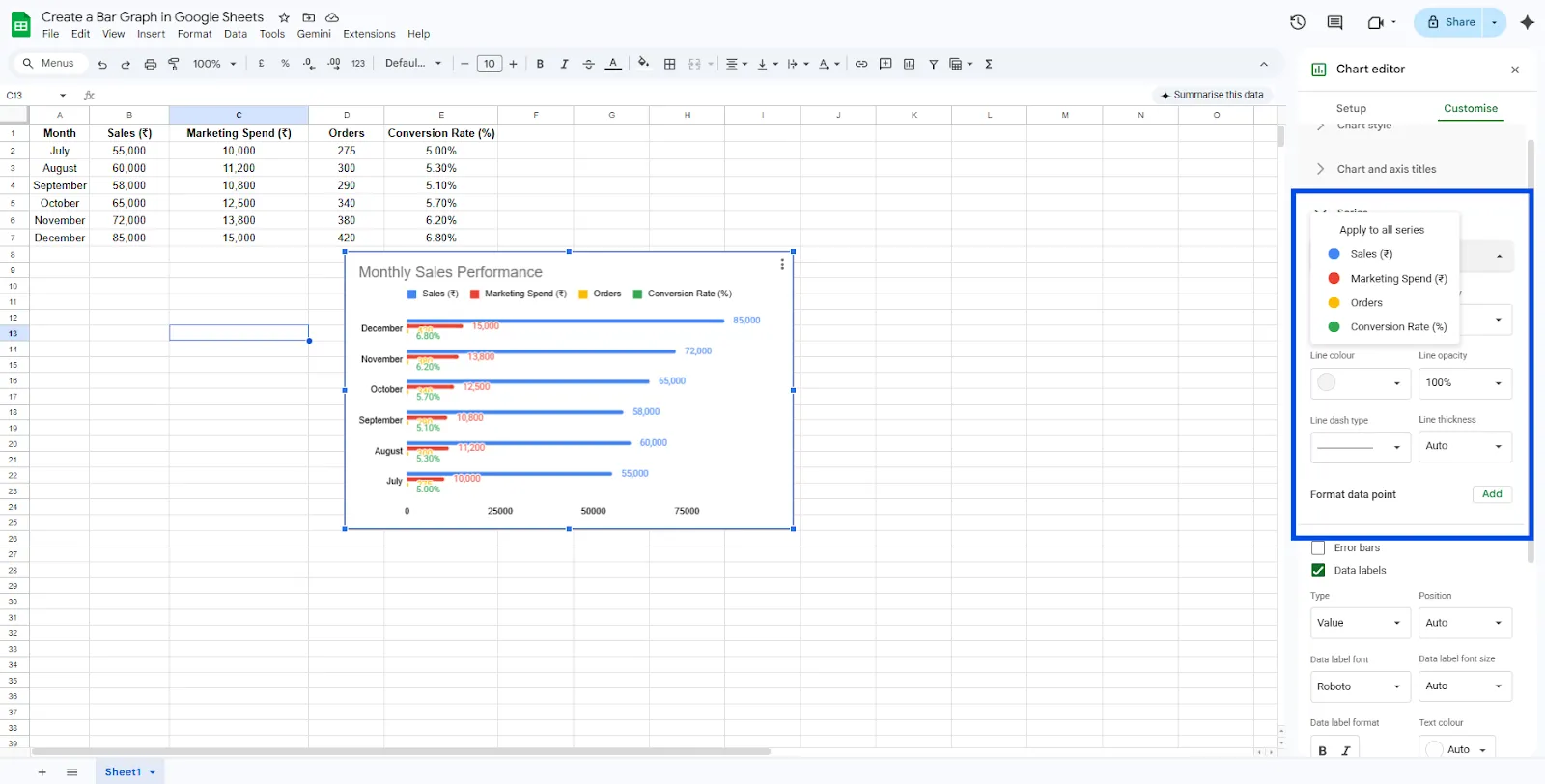Open Line opacity 100% dropdown
The height and width of the screenshot is (784, 1545).
(x=1465, y=383)
